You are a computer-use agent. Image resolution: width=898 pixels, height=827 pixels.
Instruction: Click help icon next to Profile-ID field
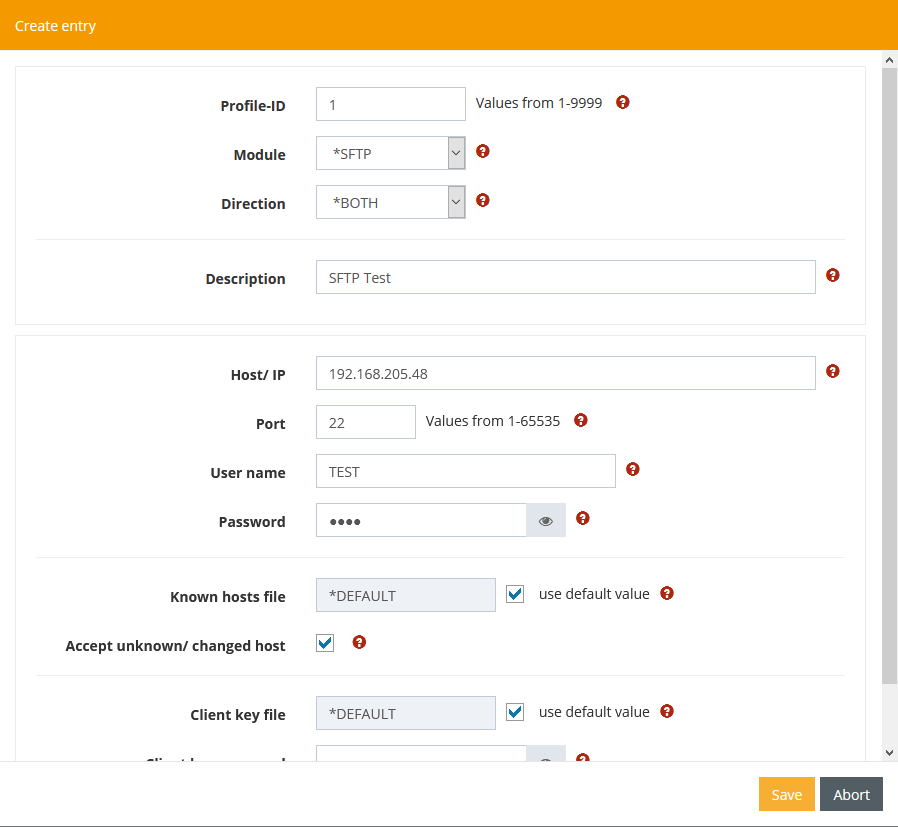point(623,102)
